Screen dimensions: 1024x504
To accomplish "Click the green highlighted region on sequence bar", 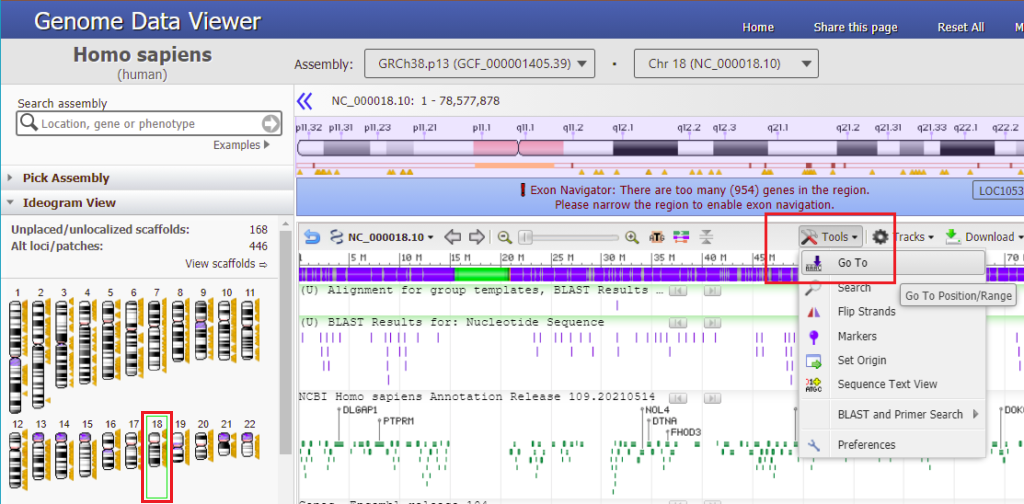I will pos(481,274).
